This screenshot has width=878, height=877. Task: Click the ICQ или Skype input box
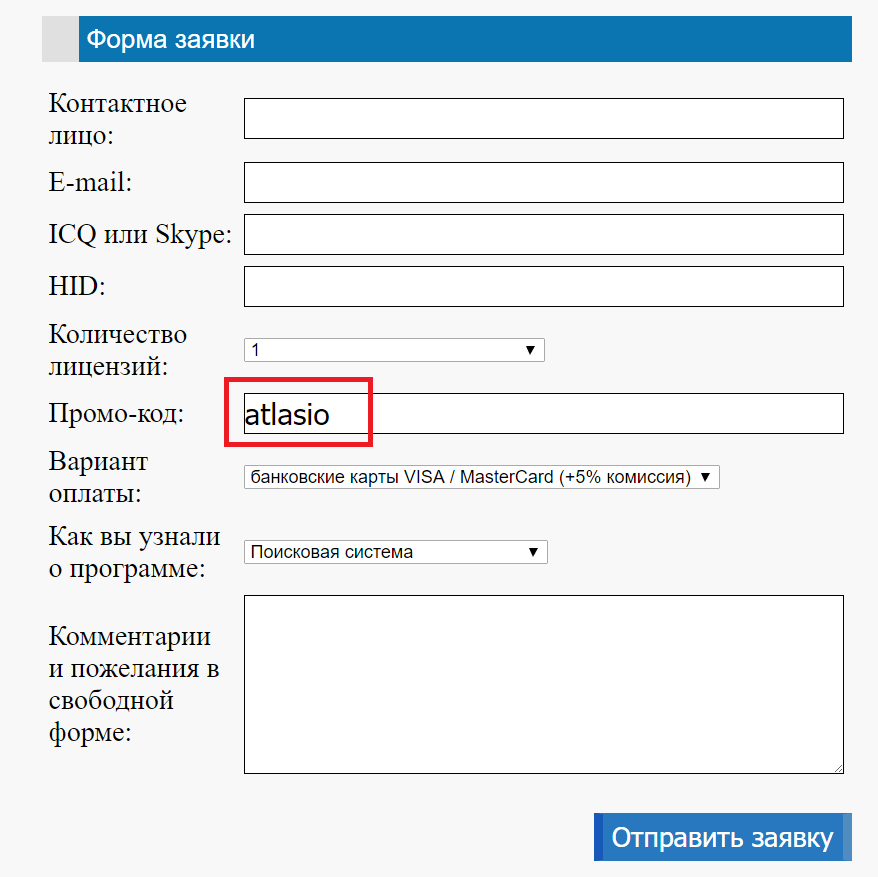(543, 235)
